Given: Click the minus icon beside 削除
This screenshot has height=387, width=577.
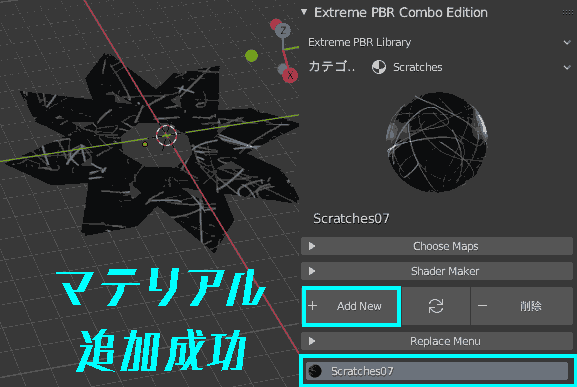Looking at the screenshot, I should [x=482, y=306].
